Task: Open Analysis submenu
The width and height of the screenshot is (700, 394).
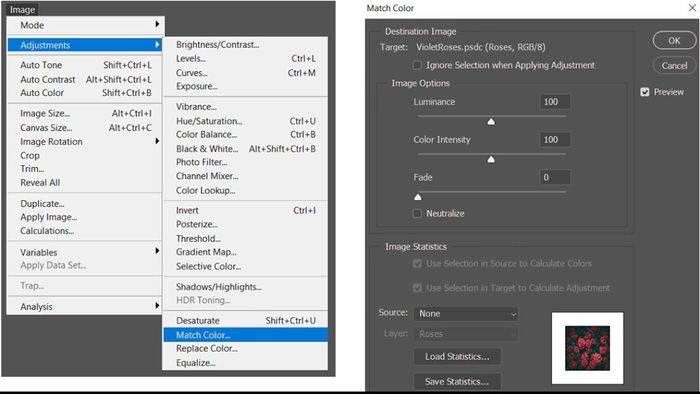Action: [85, 307]
